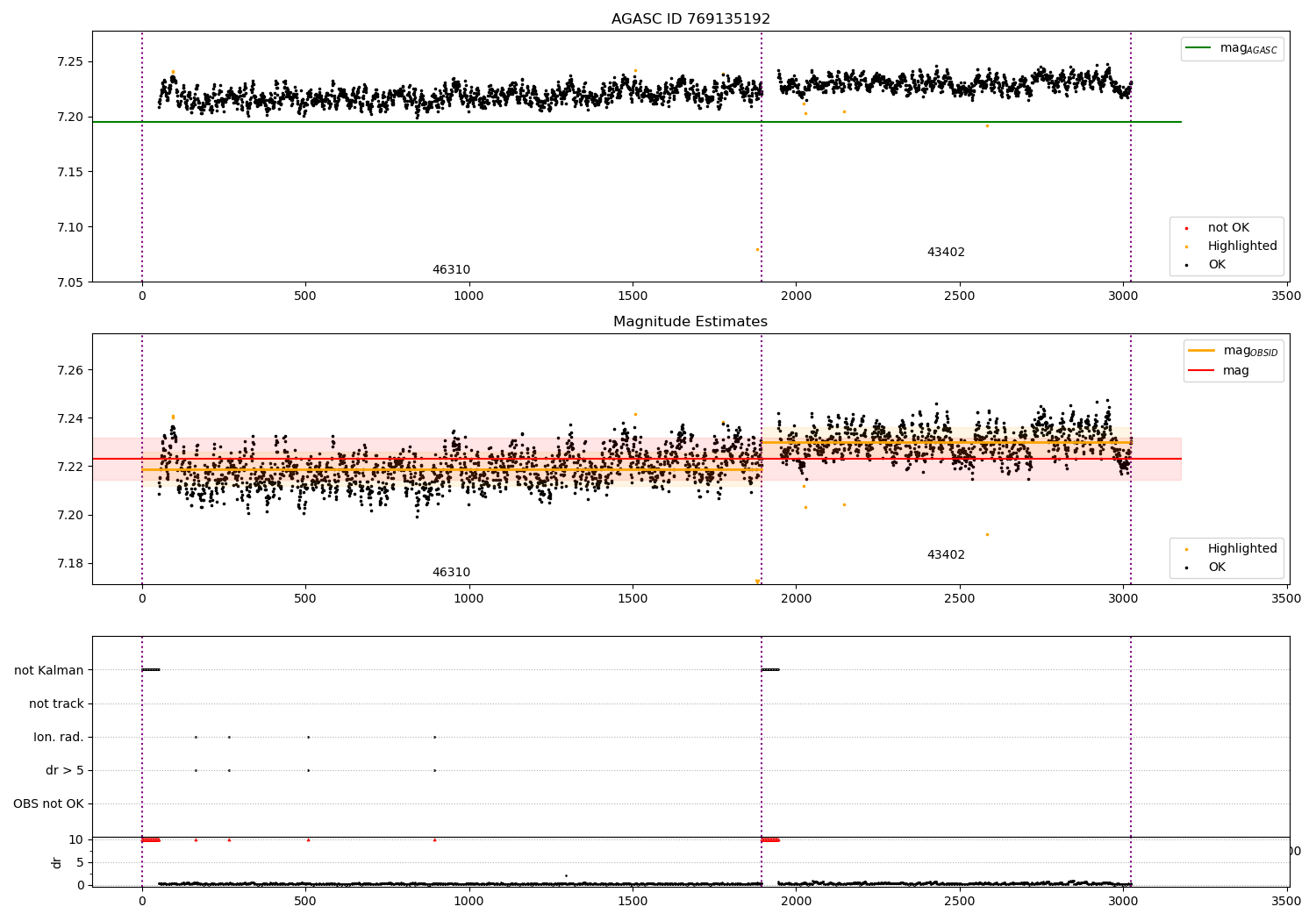
Task: Click the 2000 x-tick under bottom plot
Action: pos(796,900)
